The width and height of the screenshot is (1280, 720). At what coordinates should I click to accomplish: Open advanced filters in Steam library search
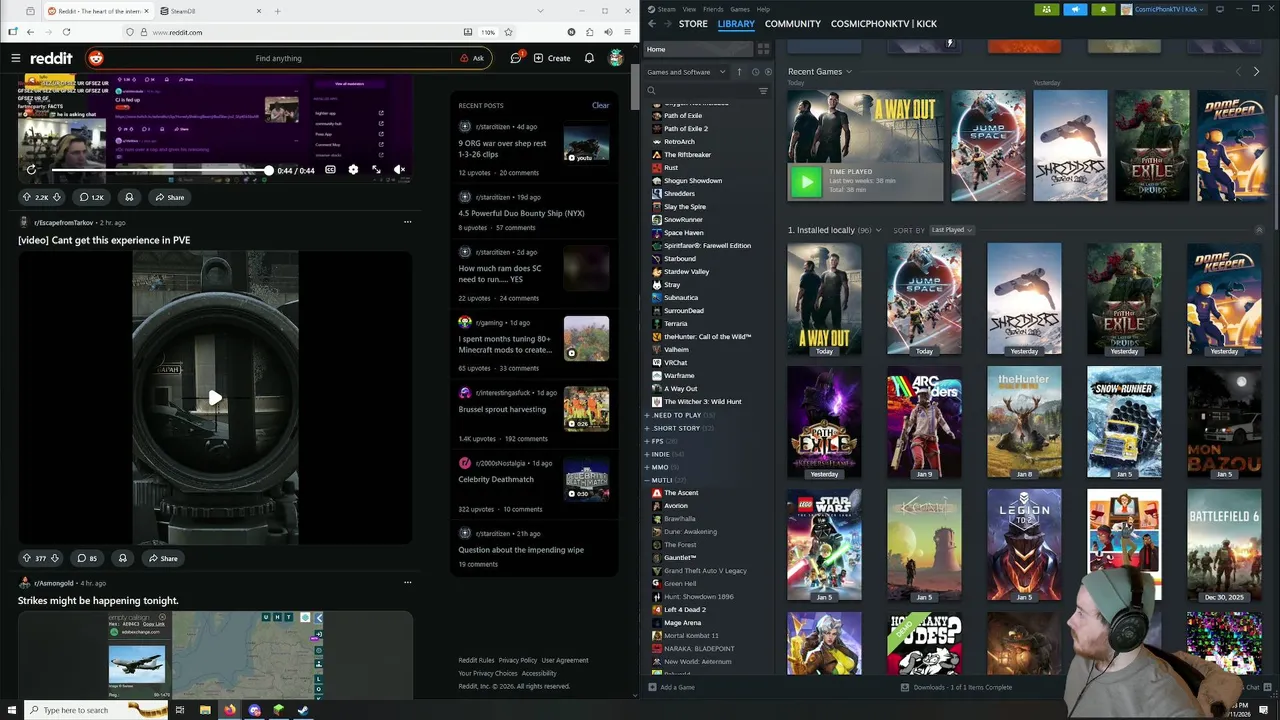point(763,91)
